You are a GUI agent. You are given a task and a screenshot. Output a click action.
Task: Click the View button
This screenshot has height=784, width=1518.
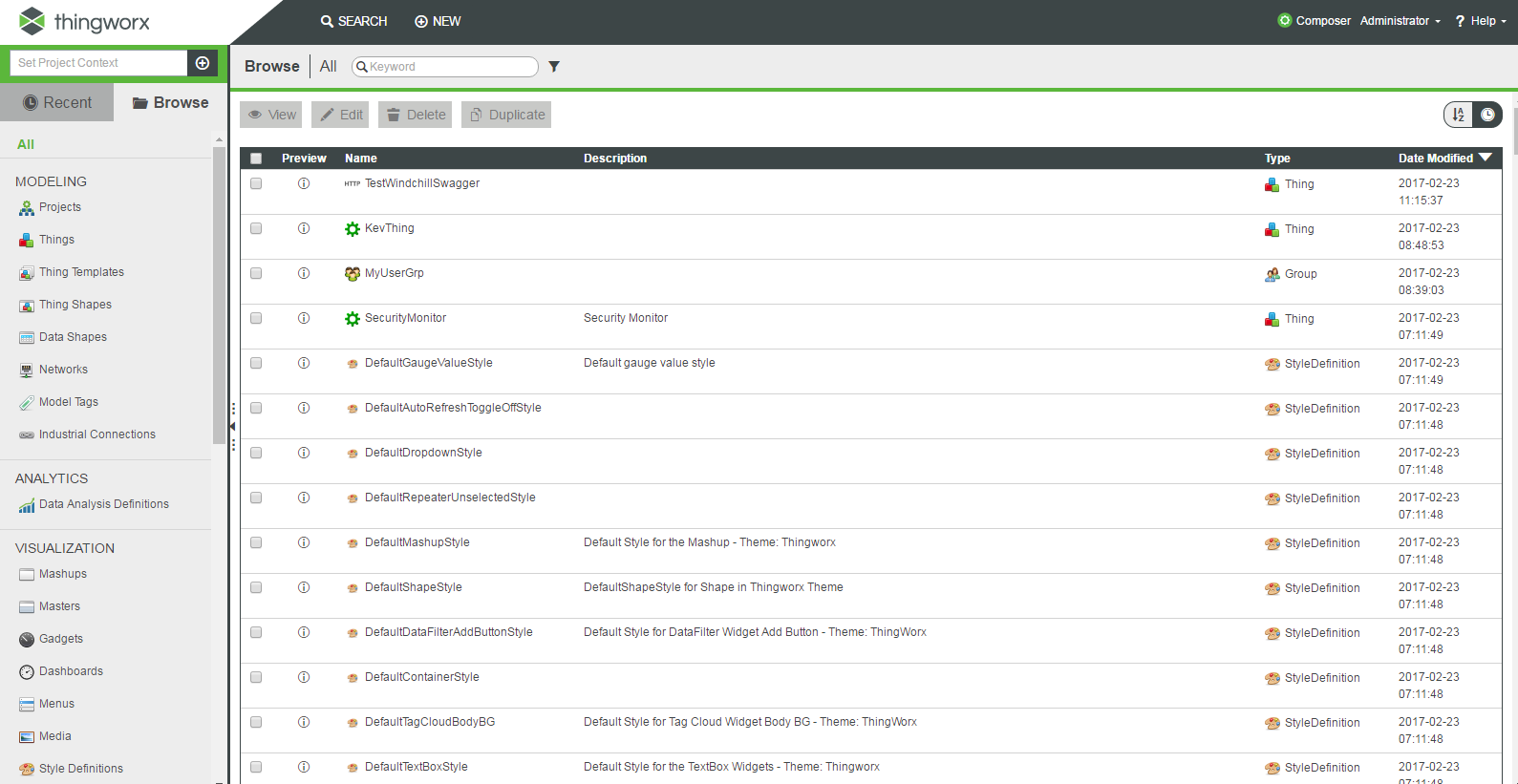(x=271, y=115)
